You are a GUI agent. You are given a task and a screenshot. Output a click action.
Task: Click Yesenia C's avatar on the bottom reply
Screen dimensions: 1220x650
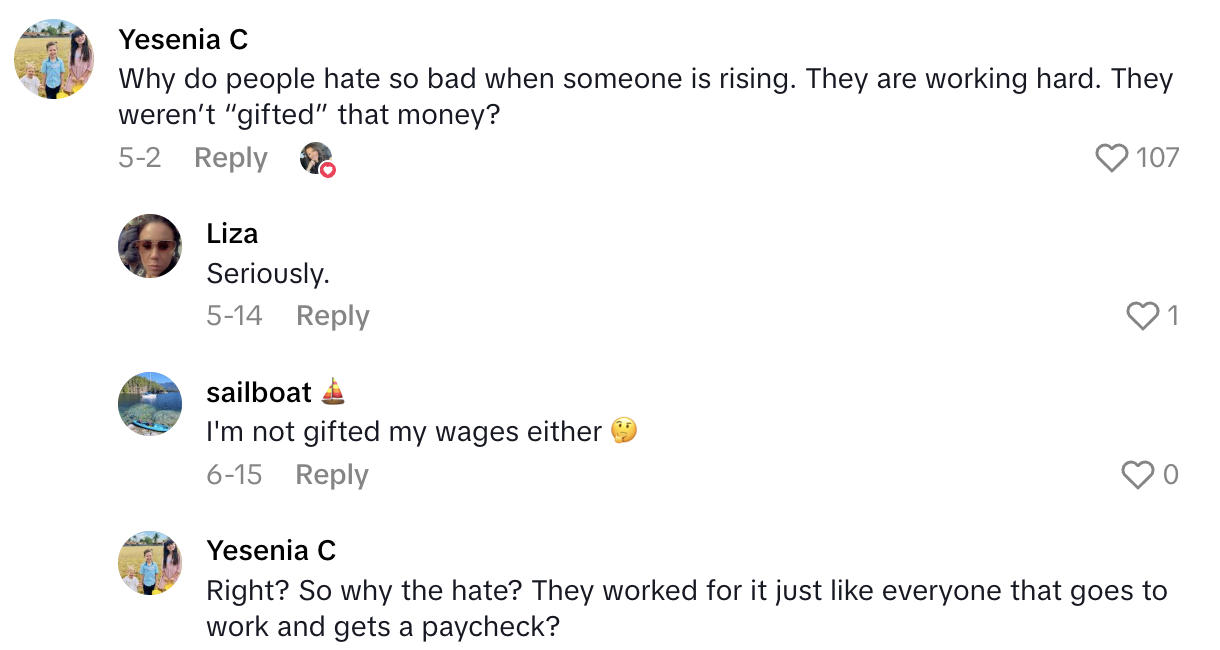[150, 562]
